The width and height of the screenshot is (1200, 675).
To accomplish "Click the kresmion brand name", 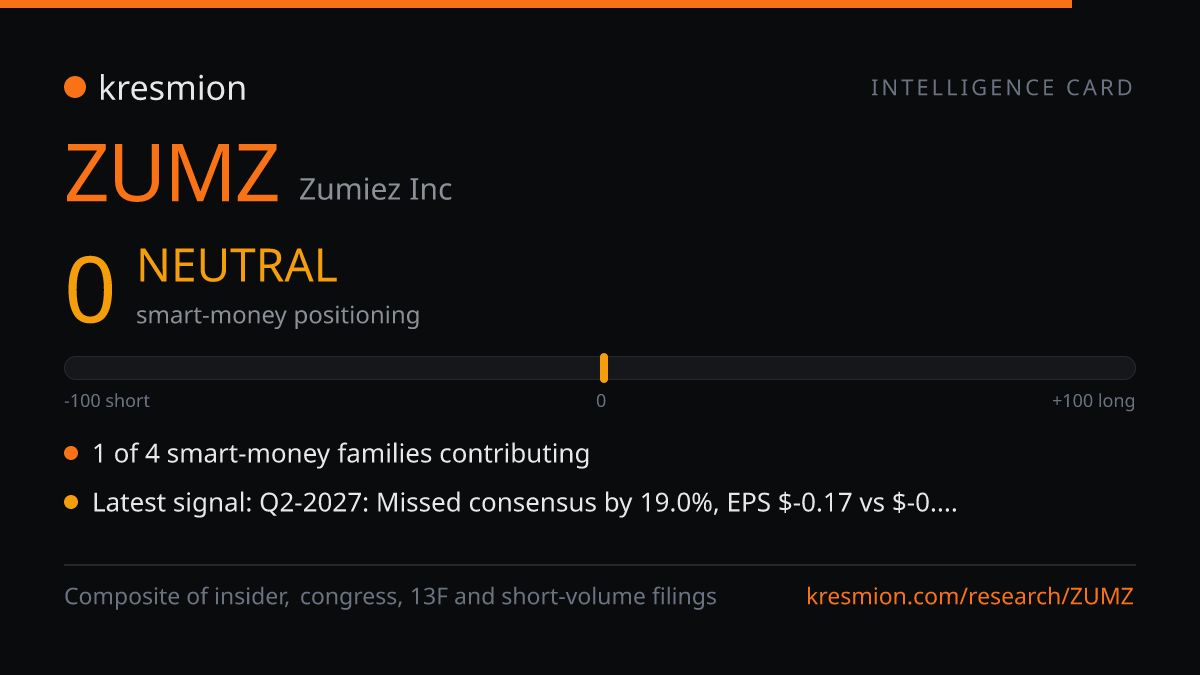I will (x=172, y=88).
